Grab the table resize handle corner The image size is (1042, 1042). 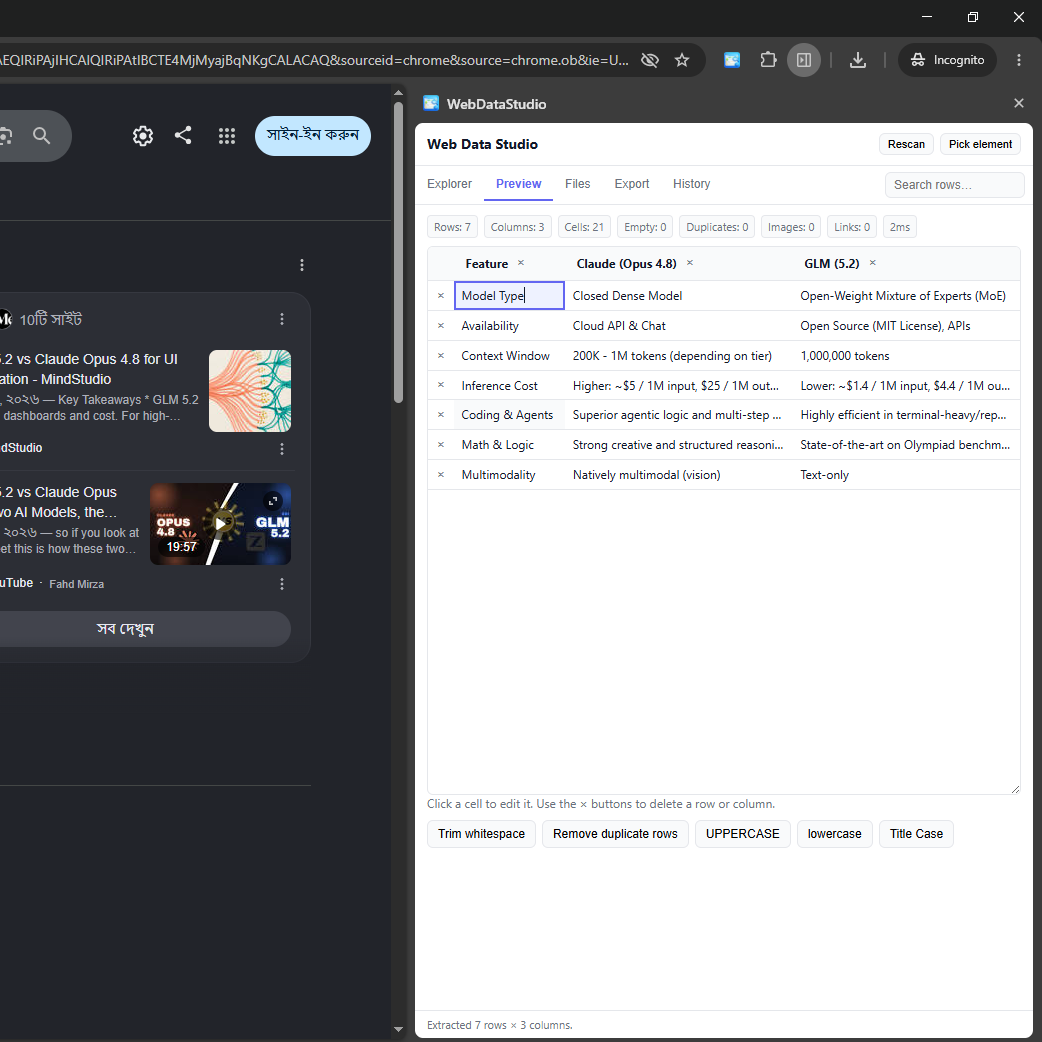(x=1015, y=789)
